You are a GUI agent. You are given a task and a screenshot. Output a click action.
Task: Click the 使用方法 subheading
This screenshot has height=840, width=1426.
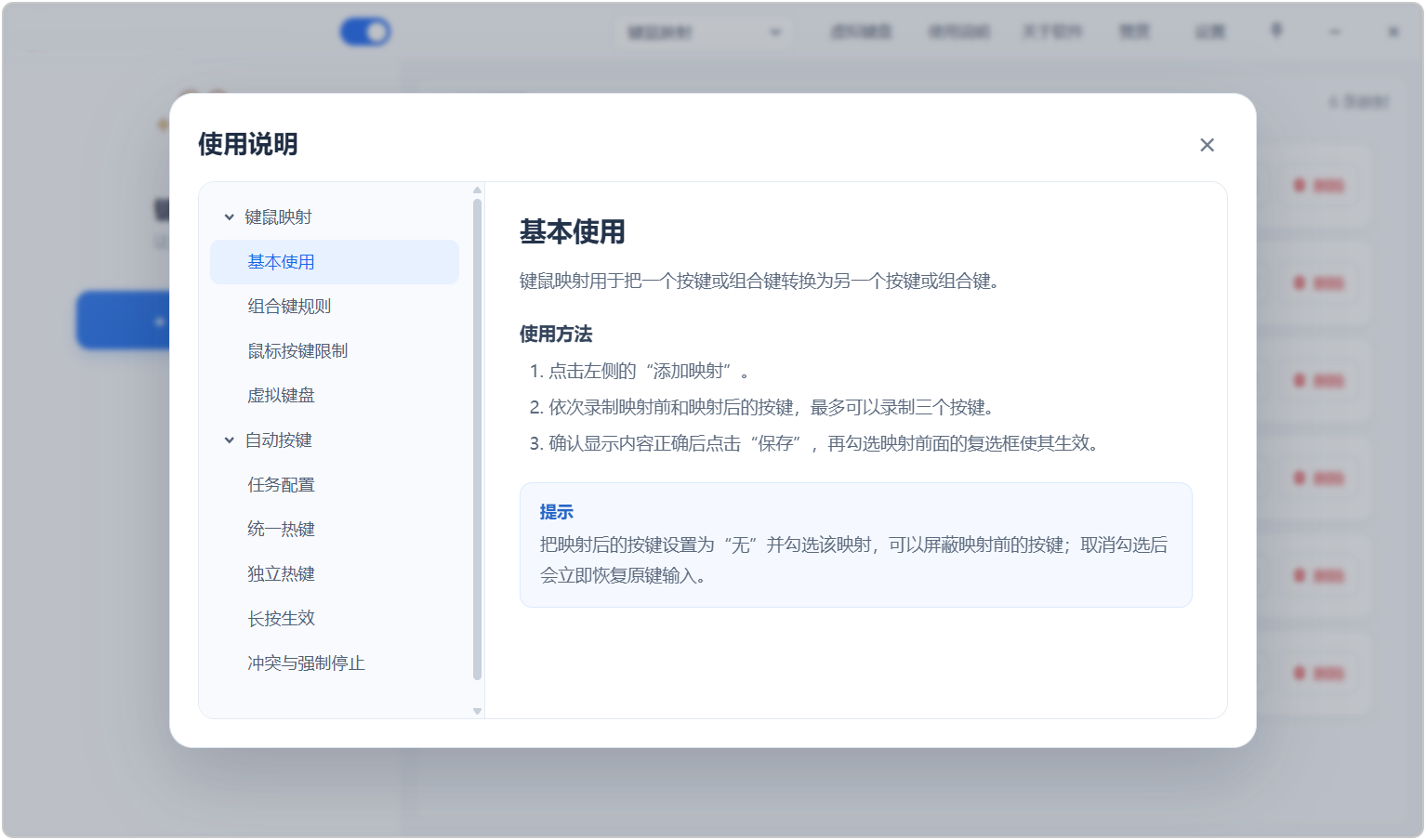(x=556, y=335)
